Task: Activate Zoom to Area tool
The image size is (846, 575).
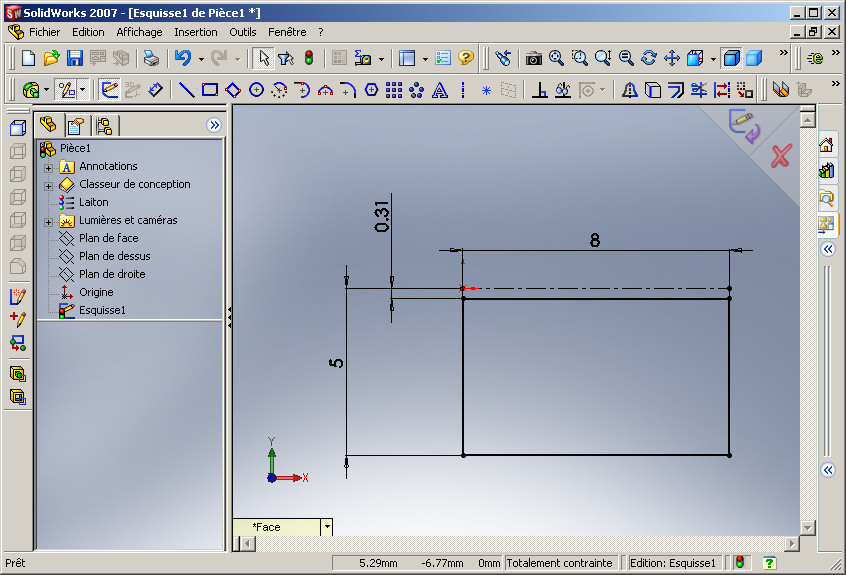Action: [579, 58]
